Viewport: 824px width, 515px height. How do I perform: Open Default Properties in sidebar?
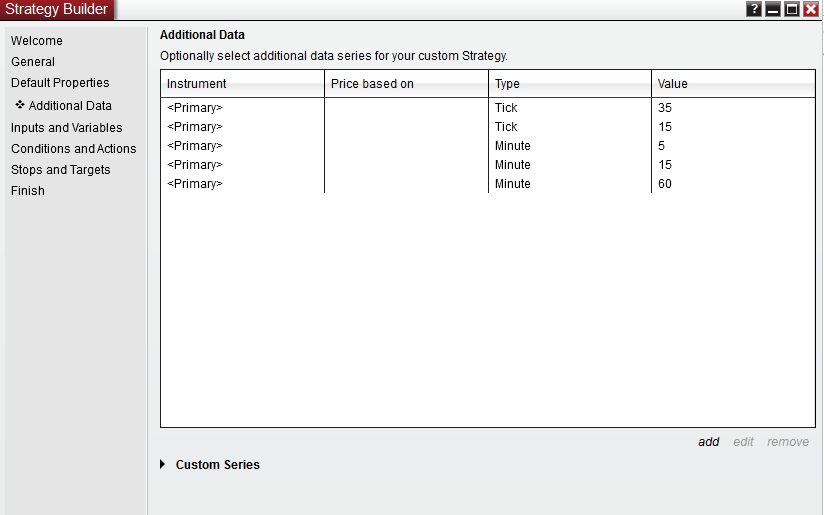click(x=60, y=83)
